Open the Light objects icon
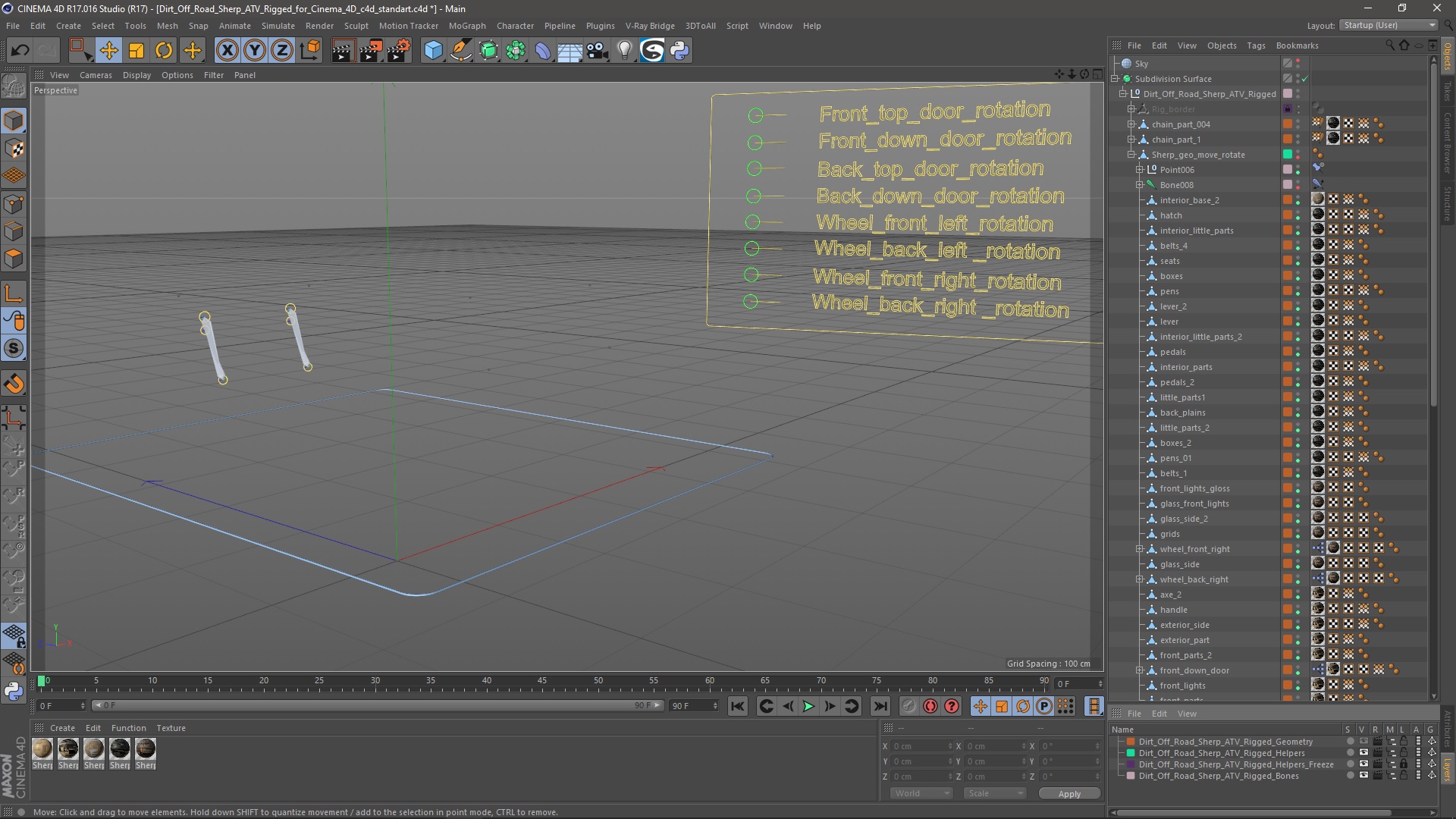The height and width of the screenshot is (819, 1456). tap(624, 51)
